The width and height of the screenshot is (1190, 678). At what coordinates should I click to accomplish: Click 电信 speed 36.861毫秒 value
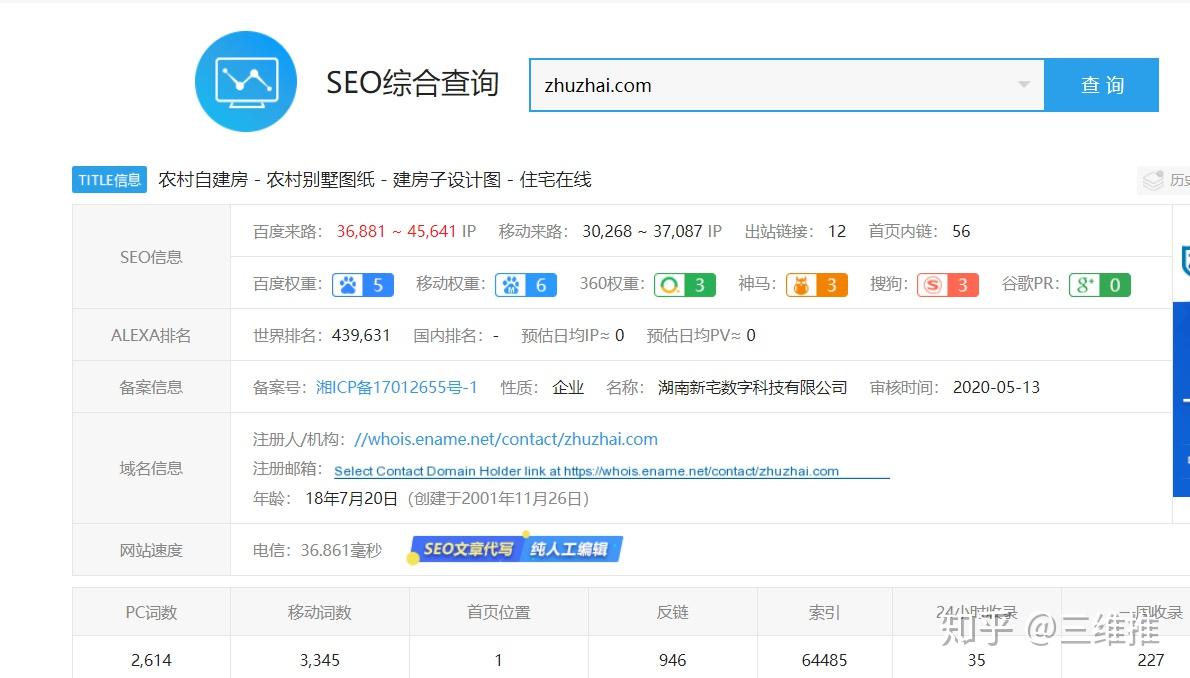click(x=342, y=550)
